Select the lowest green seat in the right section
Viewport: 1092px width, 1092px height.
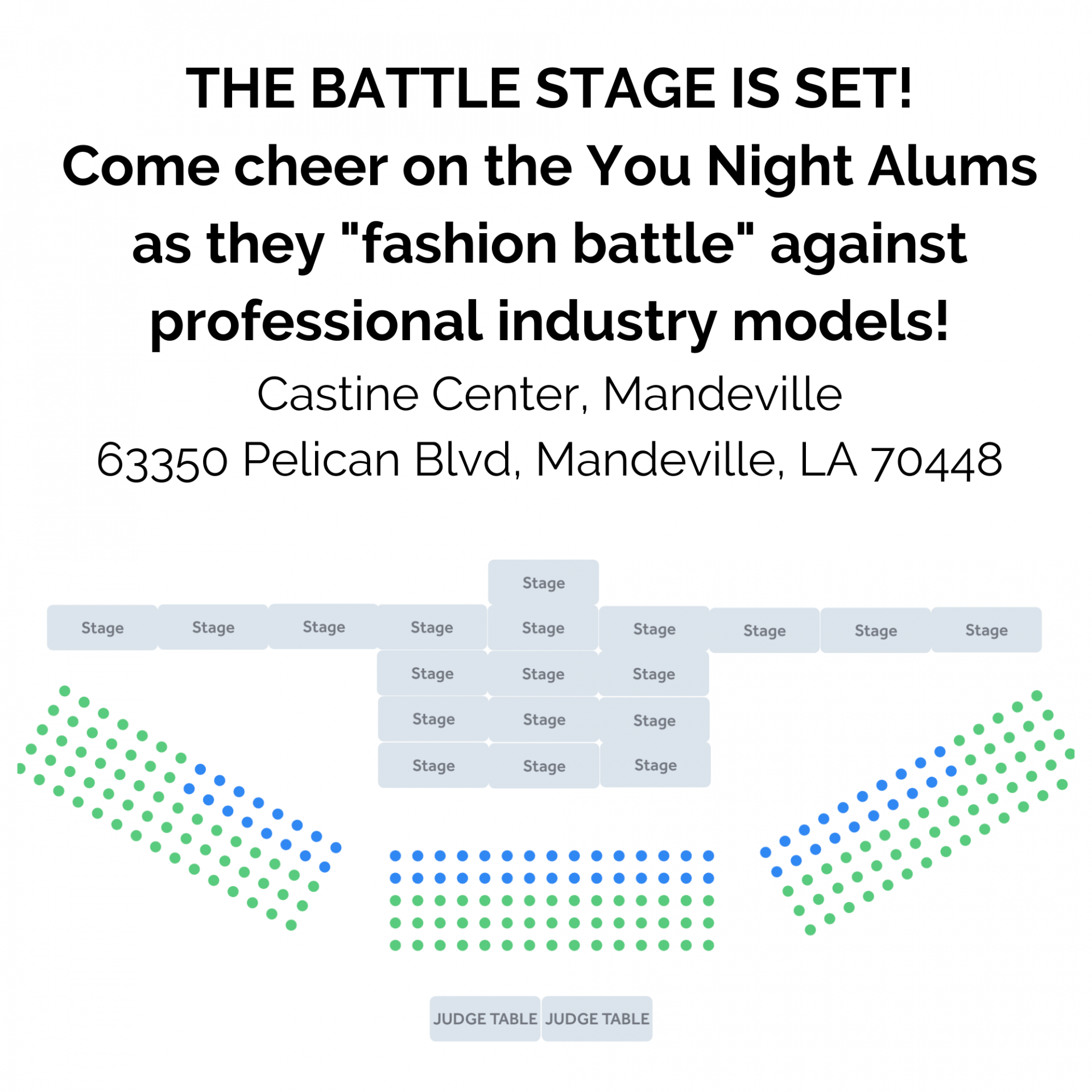tap(810, 930)
